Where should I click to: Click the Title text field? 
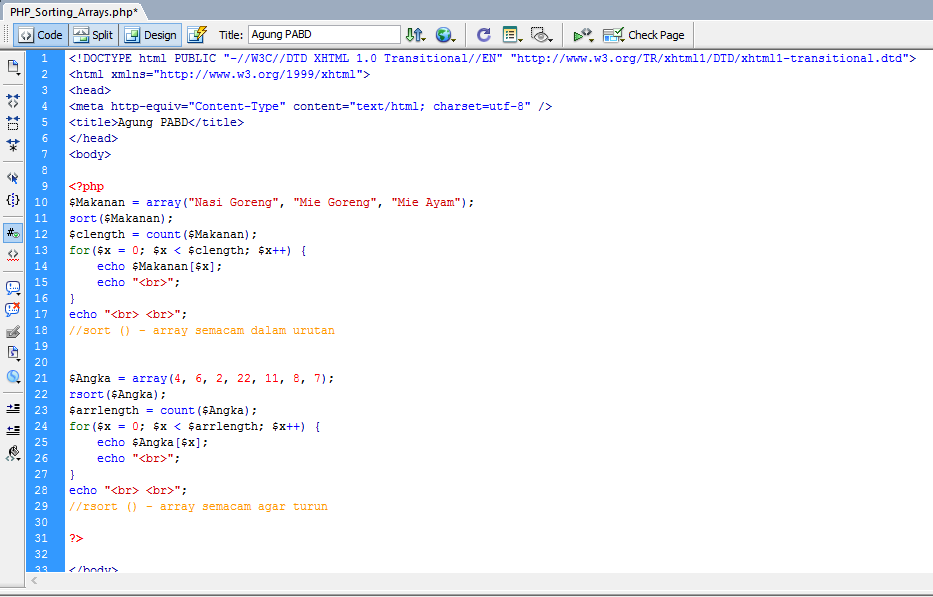point(323,35)
